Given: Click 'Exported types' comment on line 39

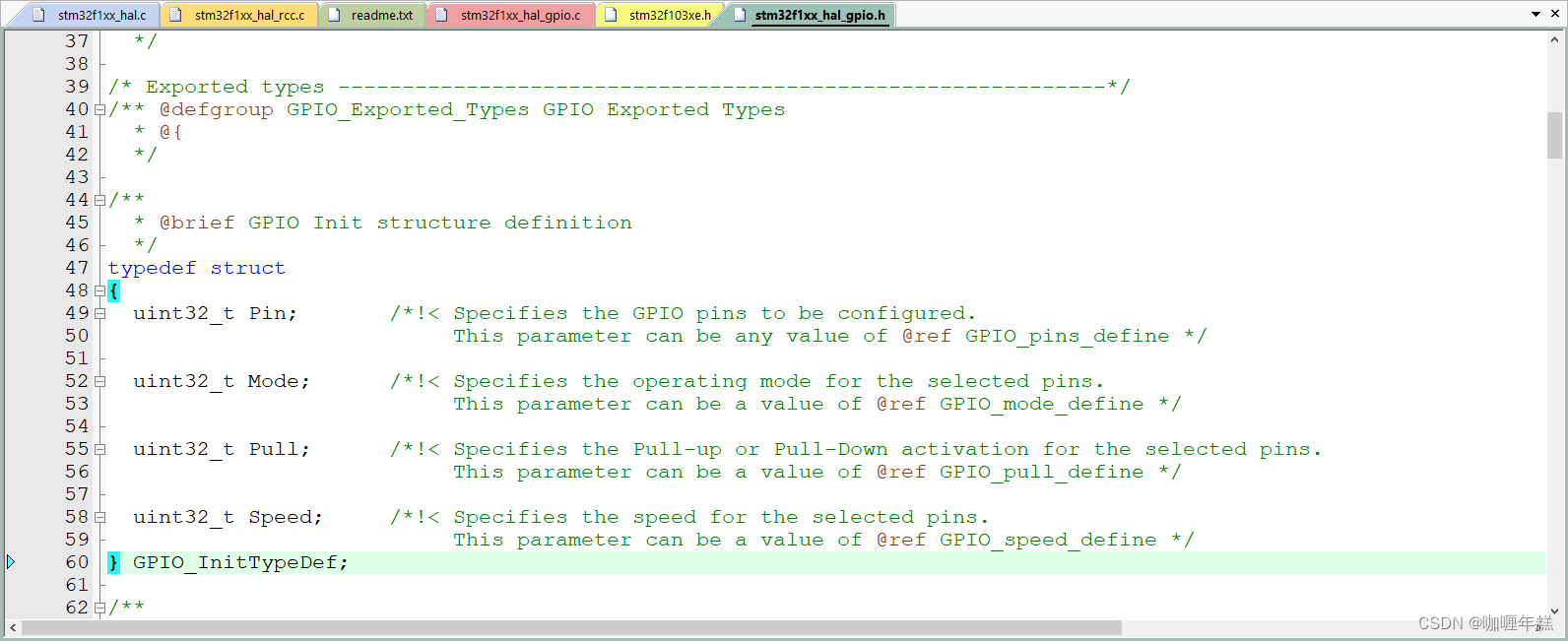Looking at the screenshot, I should click(234, 87).
